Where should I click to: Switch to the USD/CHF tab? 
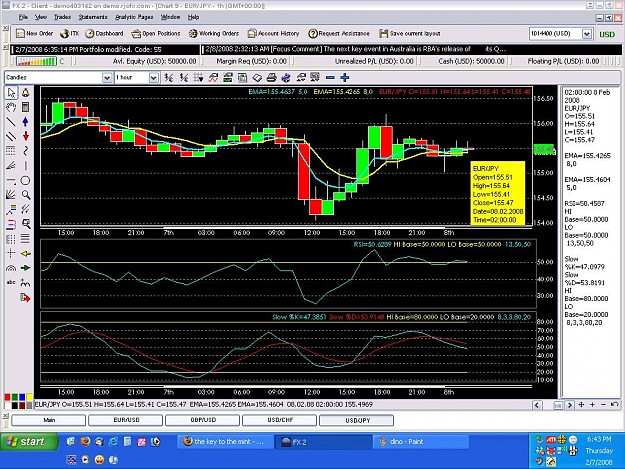coord(279,420)
